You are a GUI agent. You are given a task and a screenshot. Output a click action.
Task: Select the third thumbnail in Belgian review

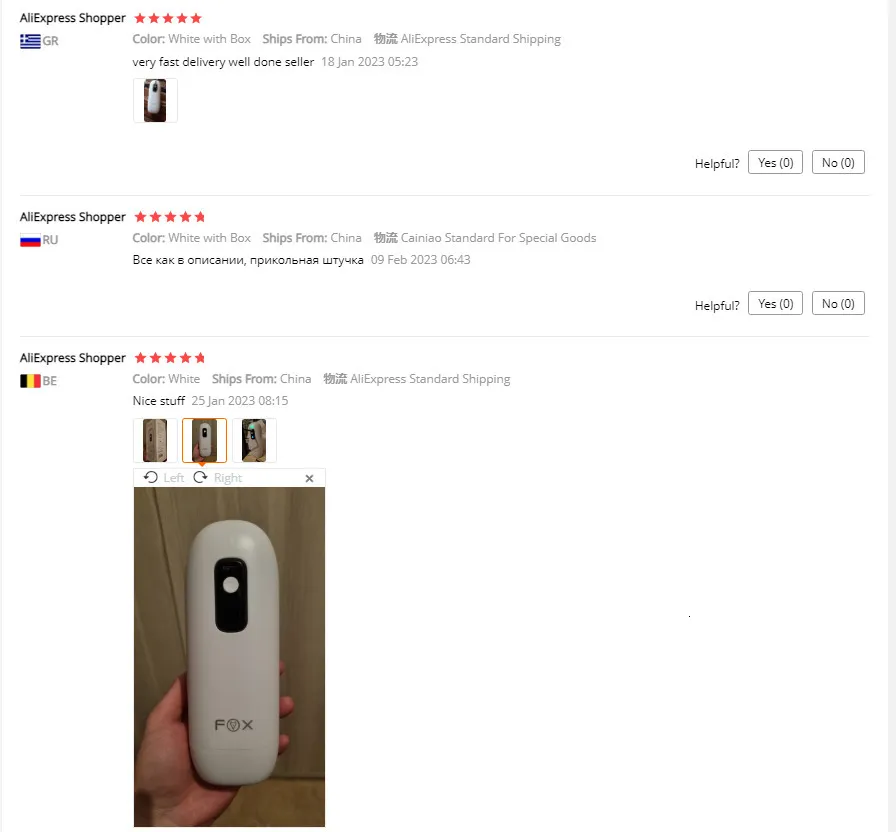click(254, 440)
